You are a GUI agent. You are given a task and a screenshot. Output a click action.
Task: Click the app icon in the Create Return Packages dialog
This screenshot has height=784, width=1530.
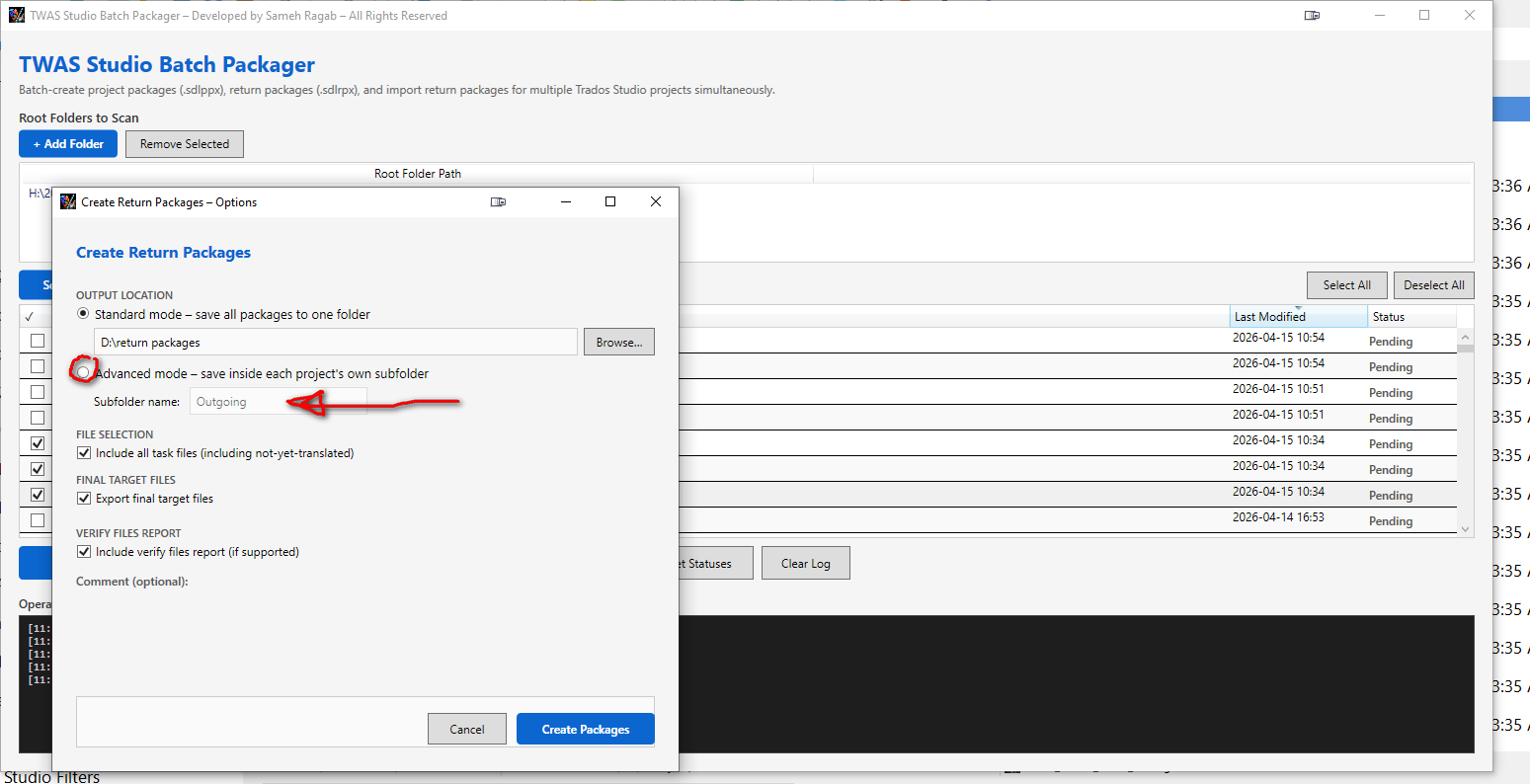coord(68,201)
